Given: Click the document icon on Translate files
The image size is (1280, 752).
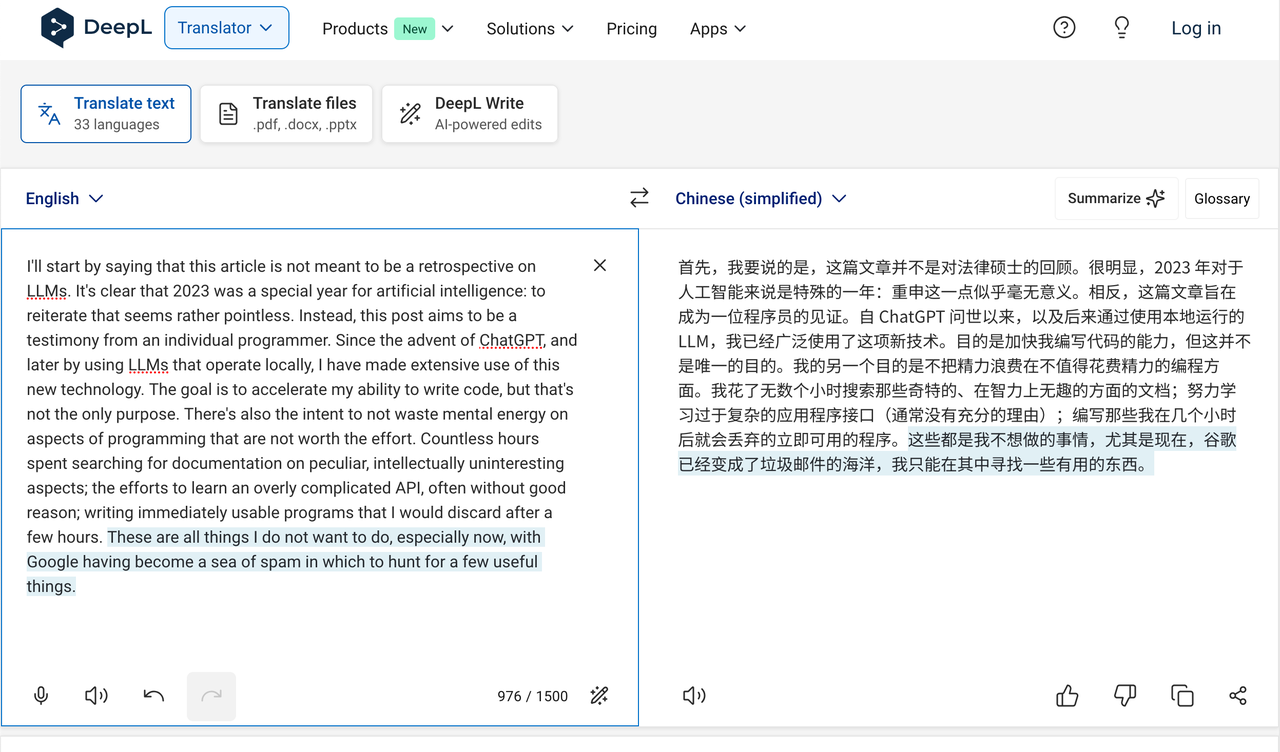Looking at the screenshot, I should 229,114.
